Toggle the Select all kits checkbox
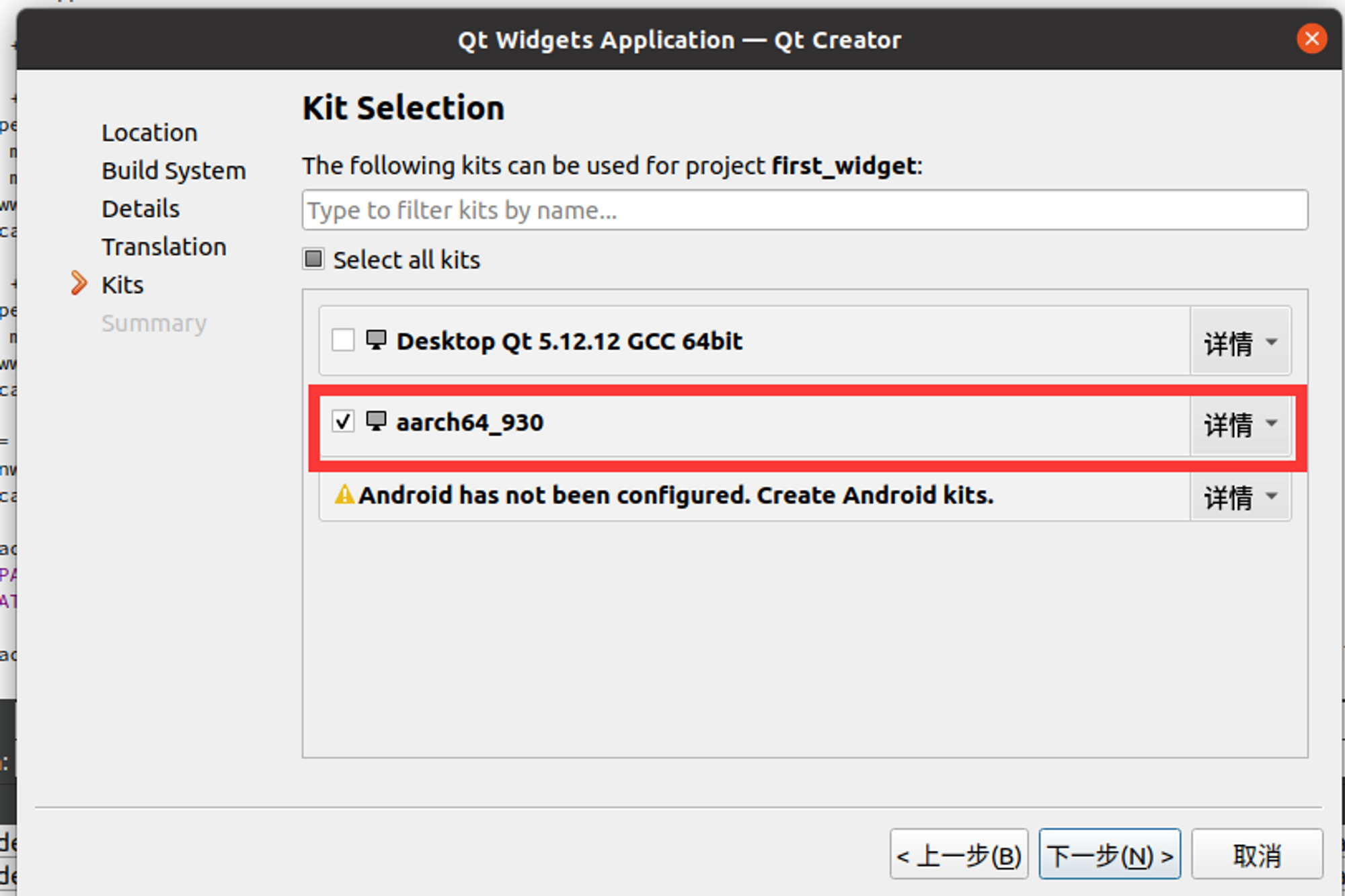1345x896 pixels. (313, 259)
